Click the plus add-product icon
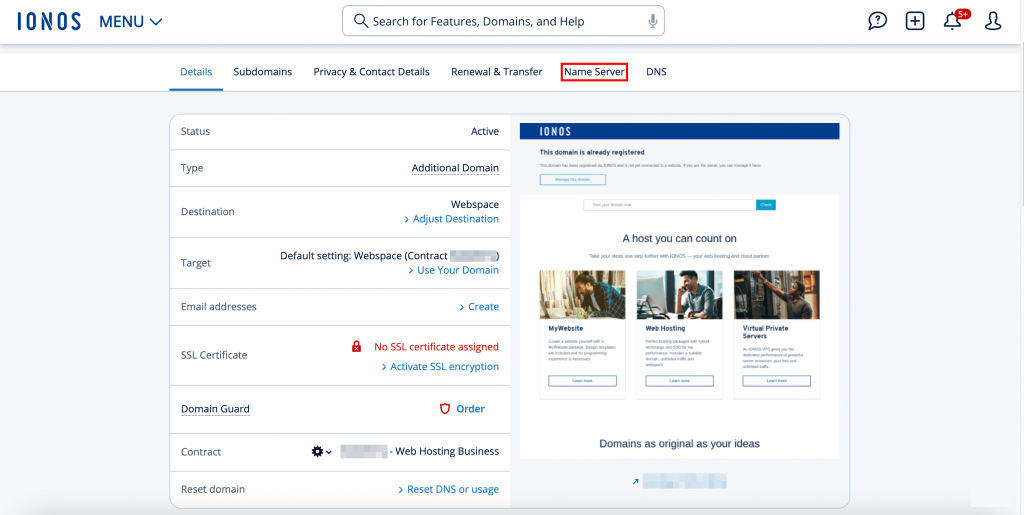1024x515 pixels. pos(915,21)
